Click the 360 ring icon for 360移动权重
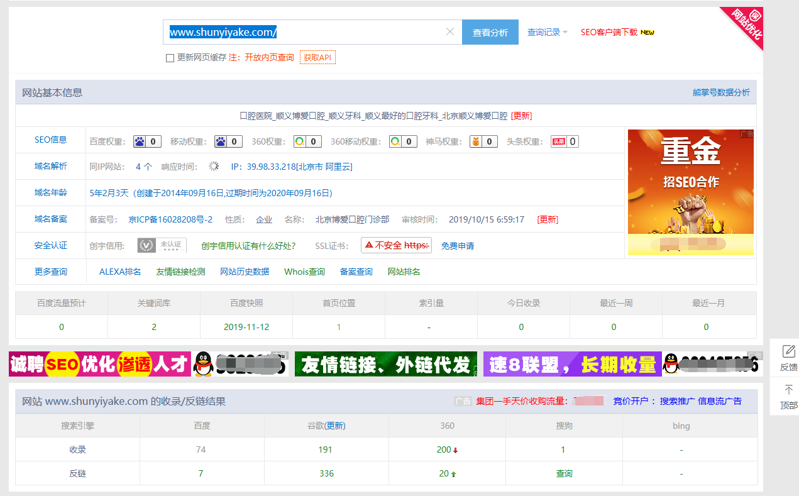The image size is (799, 496). click(395, 142)
